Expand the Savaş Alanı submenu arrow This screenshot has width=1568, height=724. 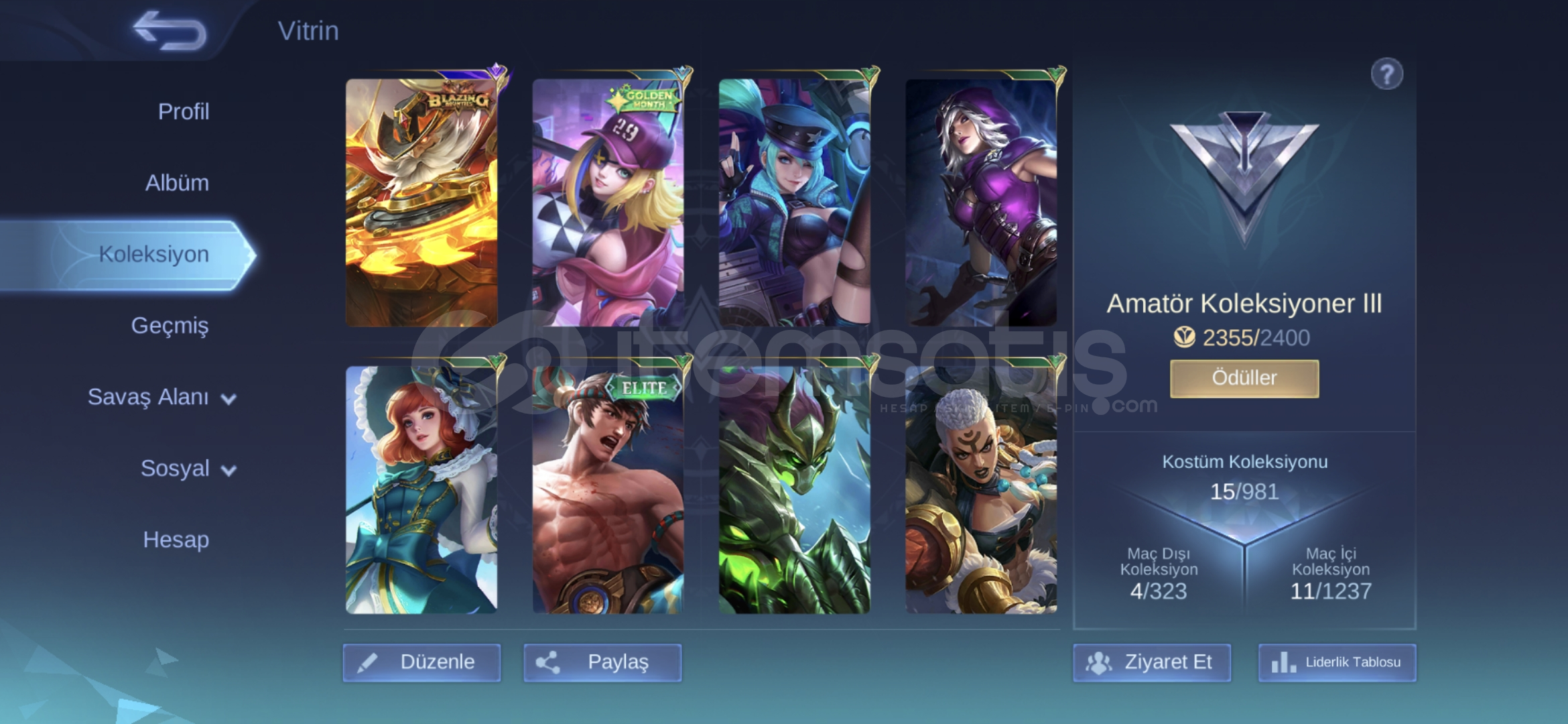point(228,400)
